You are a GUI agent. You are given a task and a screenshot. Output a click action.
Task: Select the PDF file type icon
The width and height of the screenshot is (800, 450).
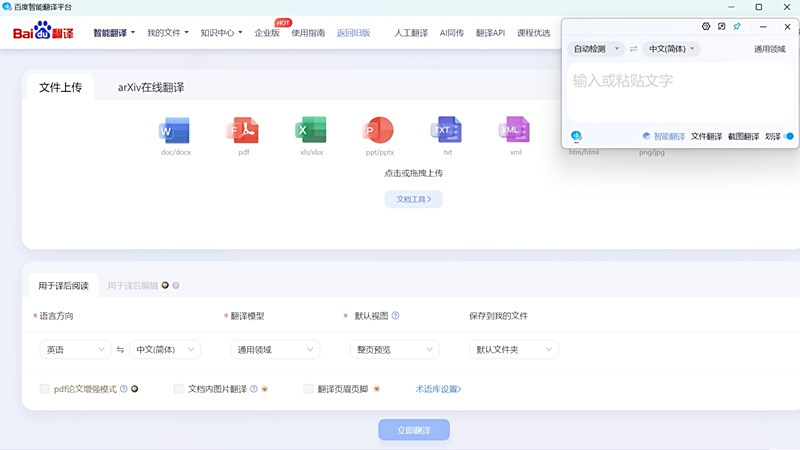point(243,130)
